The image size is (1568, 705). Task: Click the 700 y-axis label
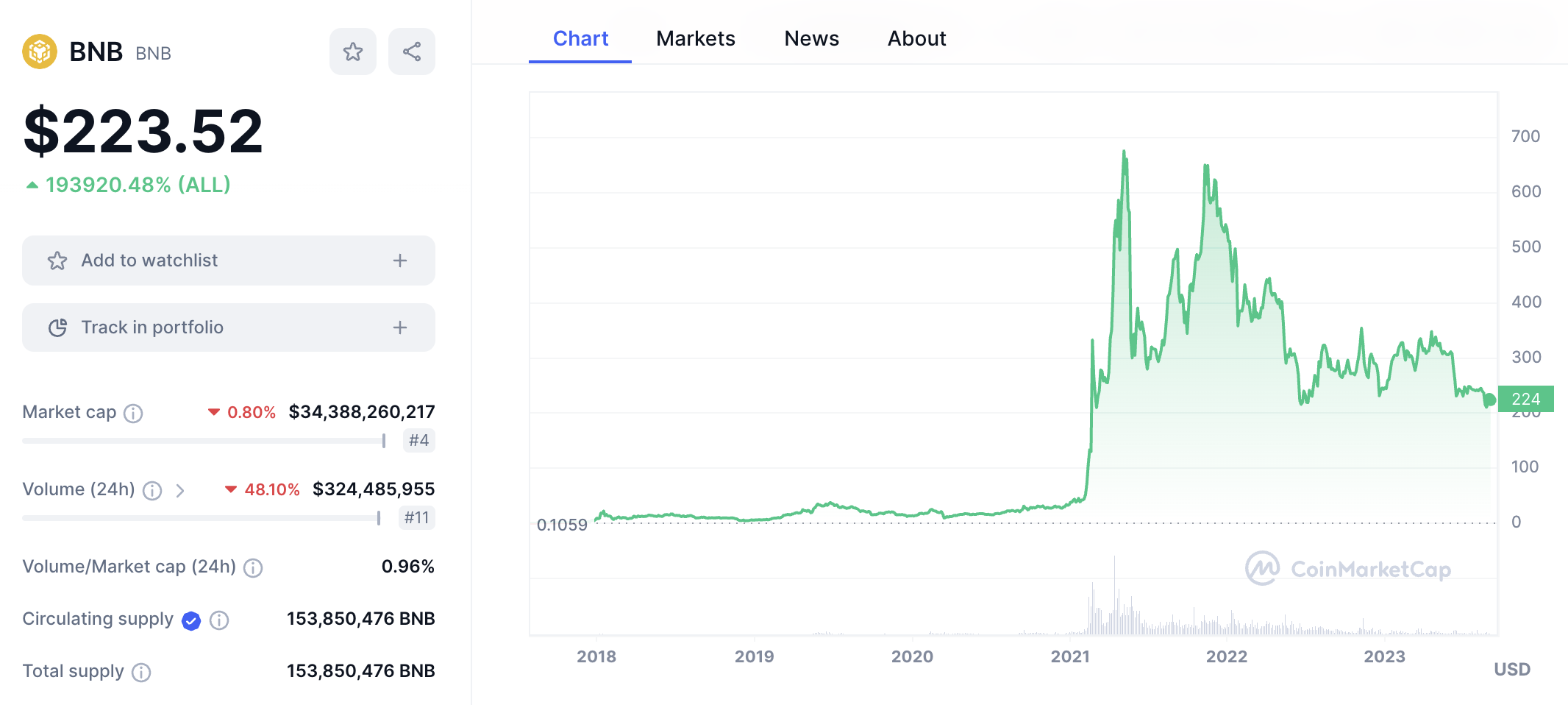pyautogui.click(x=1526, y=136)
